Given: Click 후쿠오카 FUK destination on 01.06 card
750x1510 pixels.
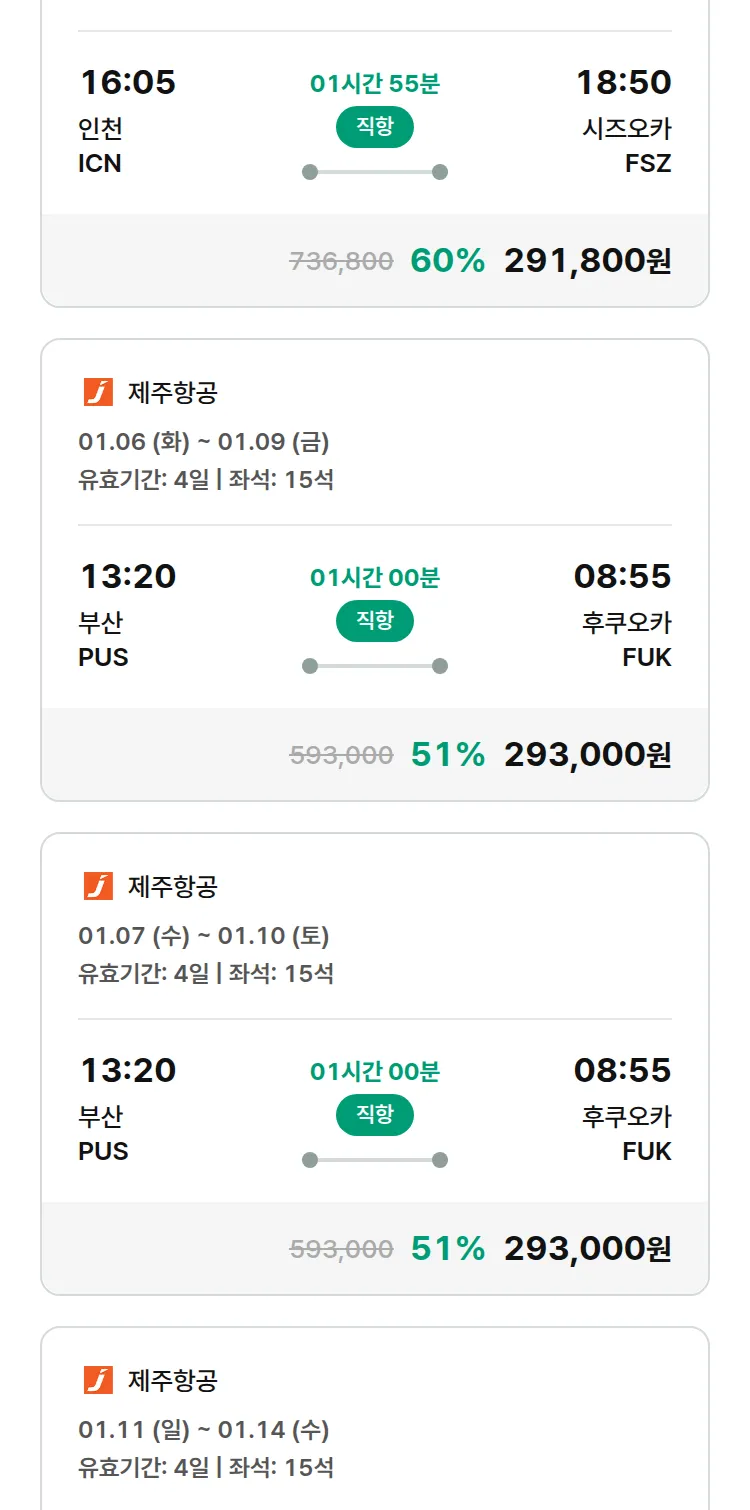Looking at the screenshot, I should (x=627, y=640).
